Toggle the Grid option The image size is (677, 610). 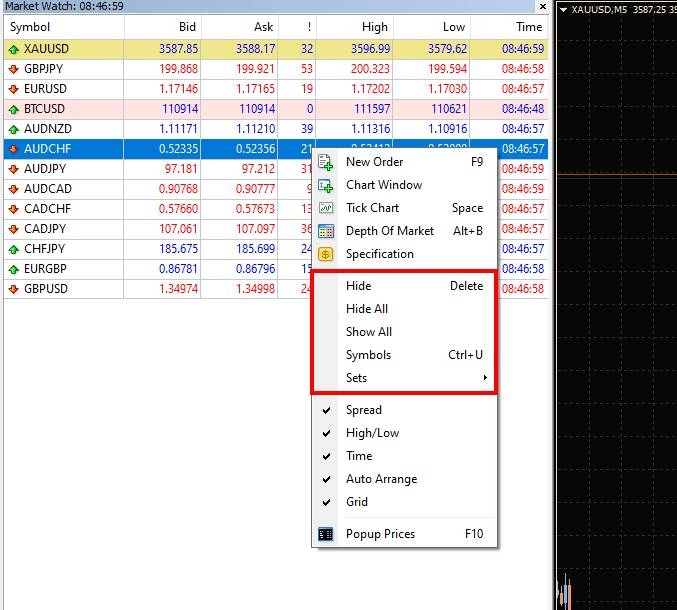[x=357, y=502]
